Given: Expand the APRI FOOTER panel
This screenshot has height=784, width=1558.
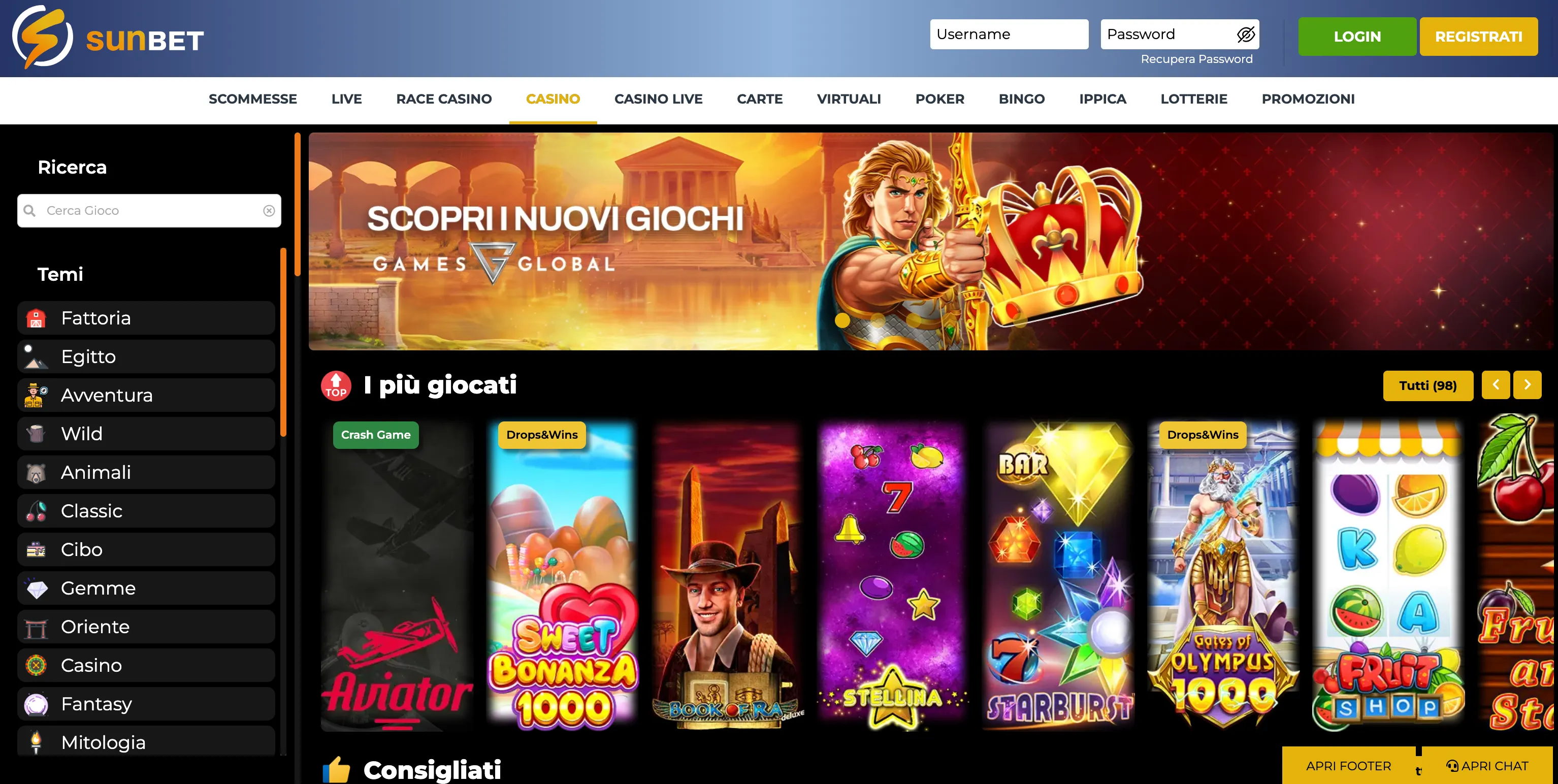Looking at the screenshot, I should point(1348,766).
